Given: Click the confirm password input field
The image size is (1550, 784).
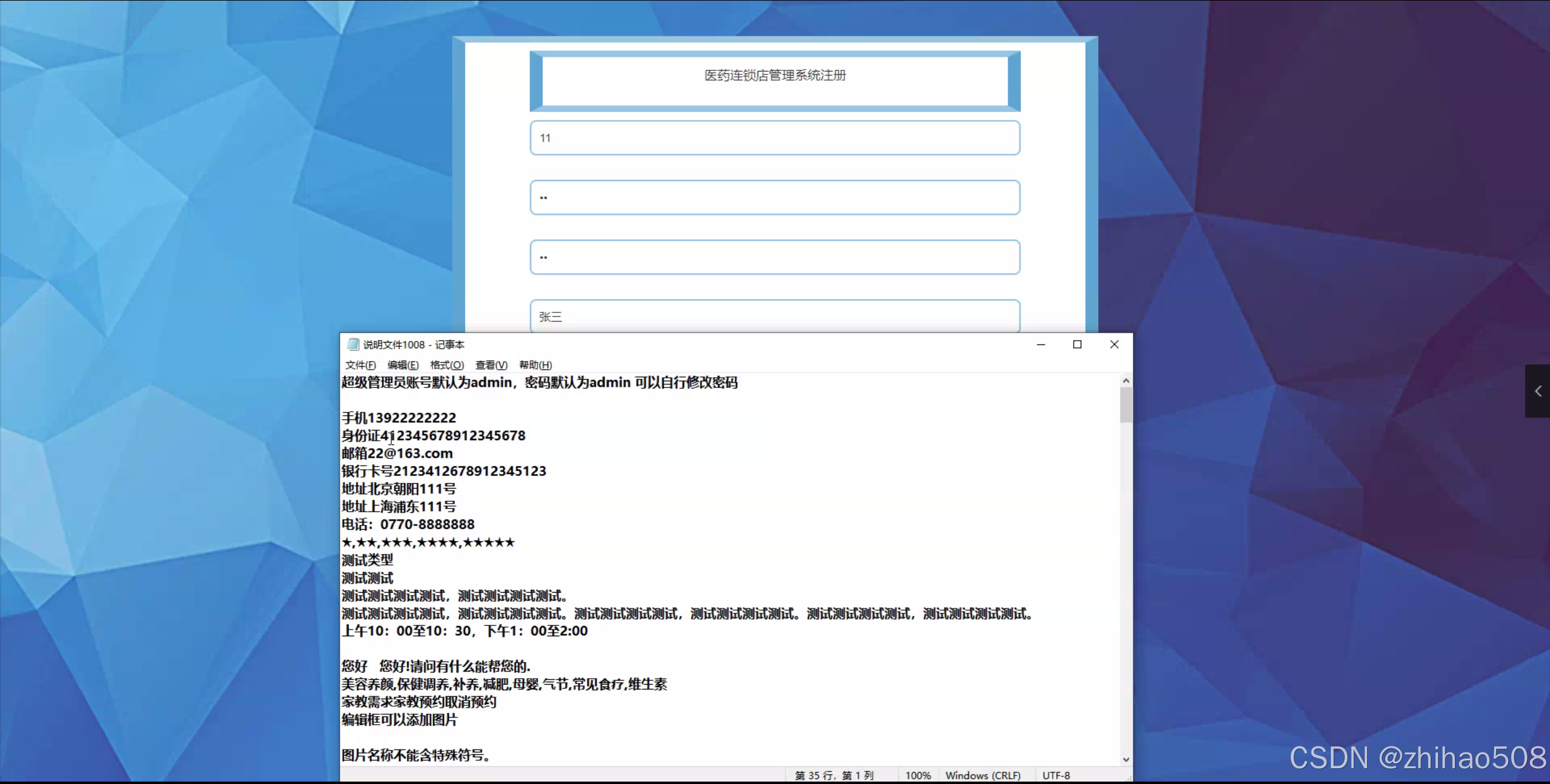Looking at the screenshot, I should [775, 257].
